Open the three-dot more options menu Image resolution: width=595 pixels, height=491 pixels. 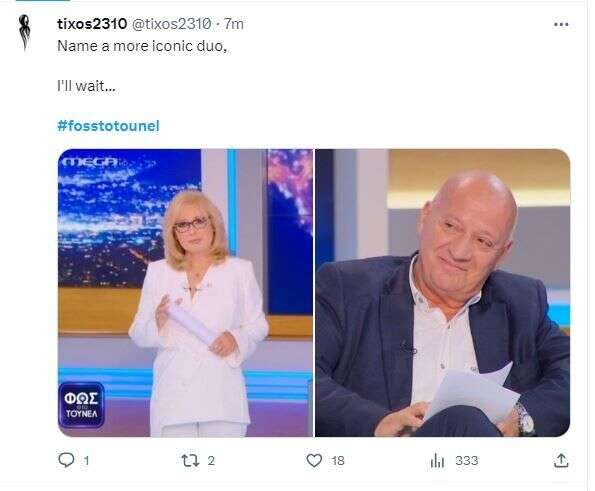561,24
